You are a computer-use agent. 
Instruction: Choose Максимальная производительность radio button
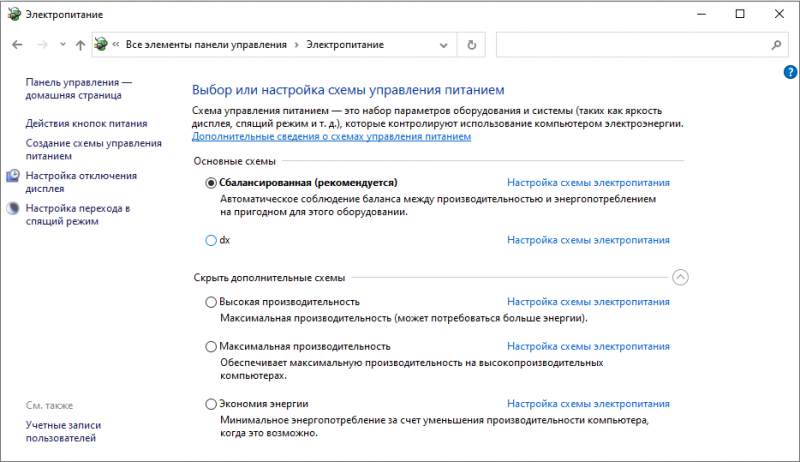tap(211, 347)
